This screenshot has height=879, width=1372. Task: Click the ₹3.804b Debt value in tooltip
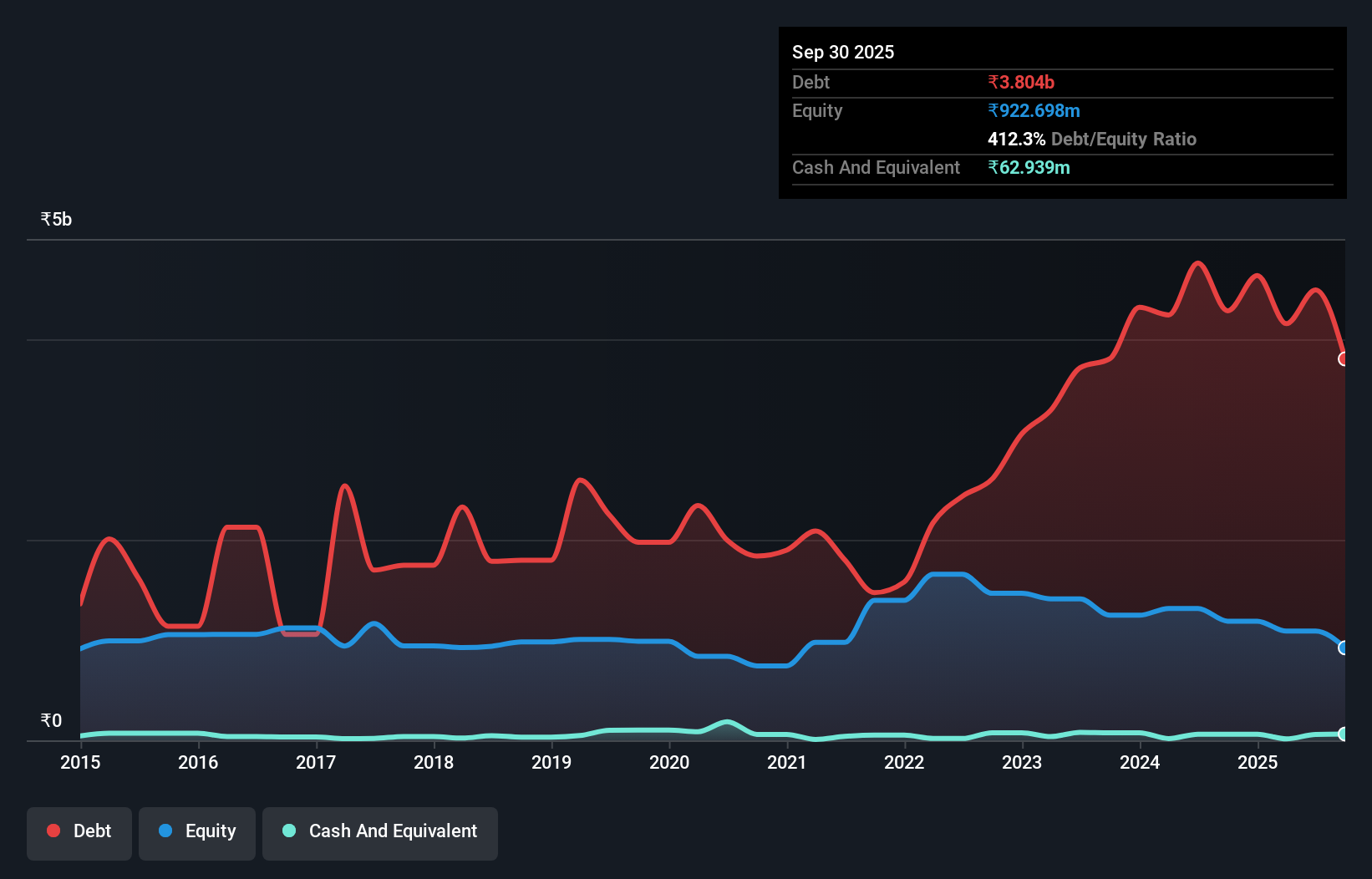1021,82
